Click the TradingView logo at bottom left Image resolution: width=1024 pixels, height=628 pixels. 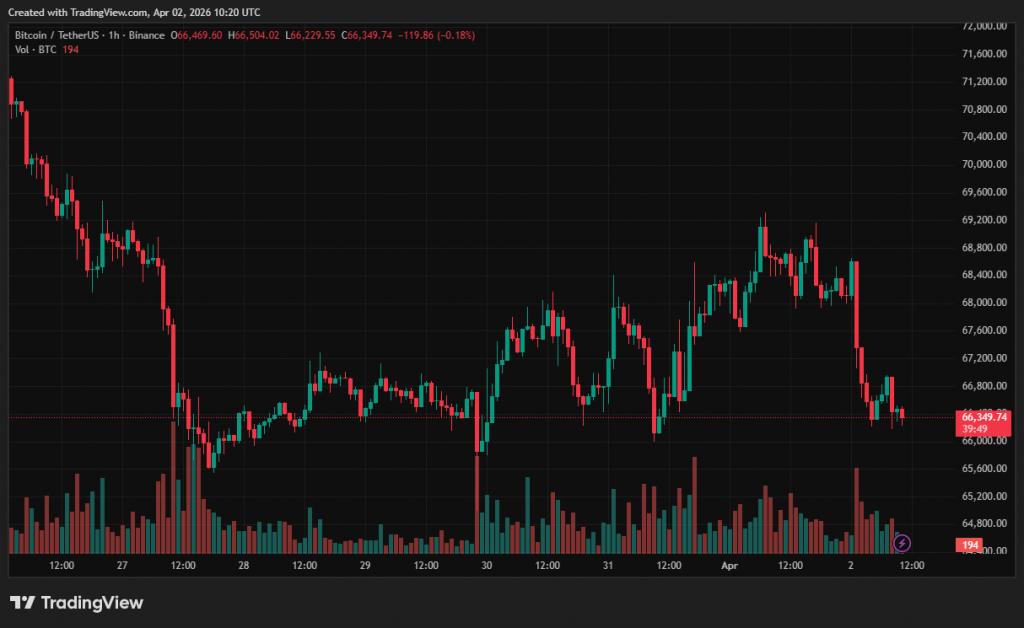tap(76, 603)
